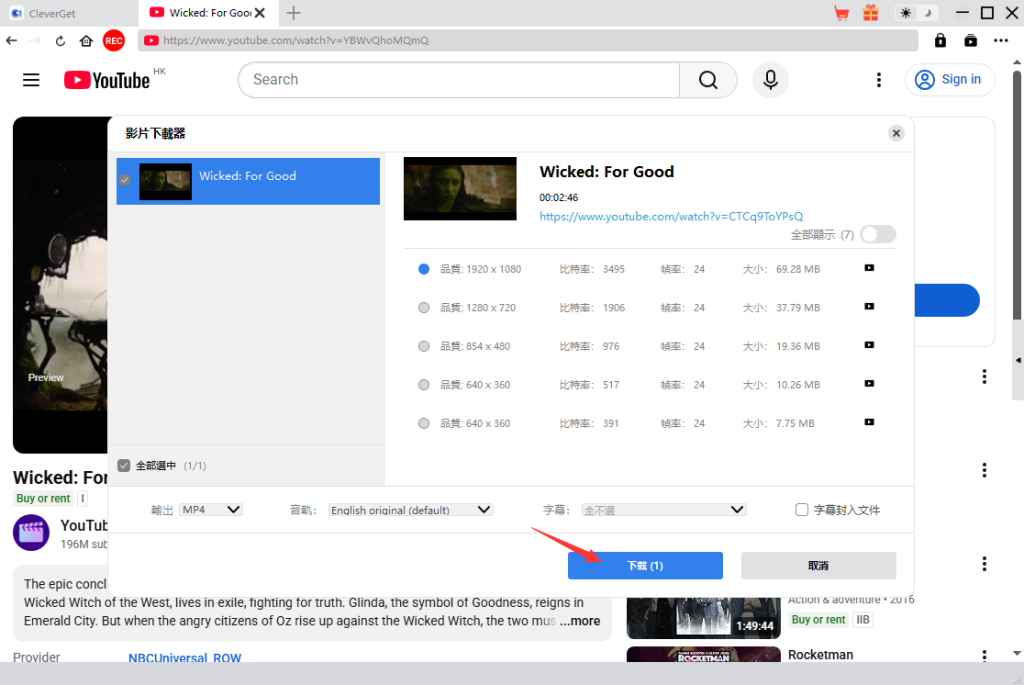Open the subtitle selection dropdown
Viewport: 1024px width, 685px height.
coord(664,509)
